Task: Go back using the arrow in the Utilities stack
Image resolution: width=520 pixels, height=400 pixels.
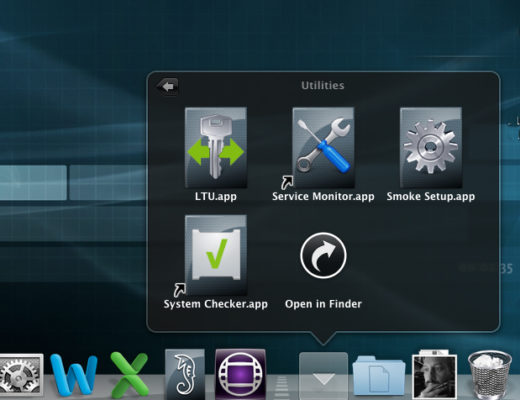Action: 168,87
